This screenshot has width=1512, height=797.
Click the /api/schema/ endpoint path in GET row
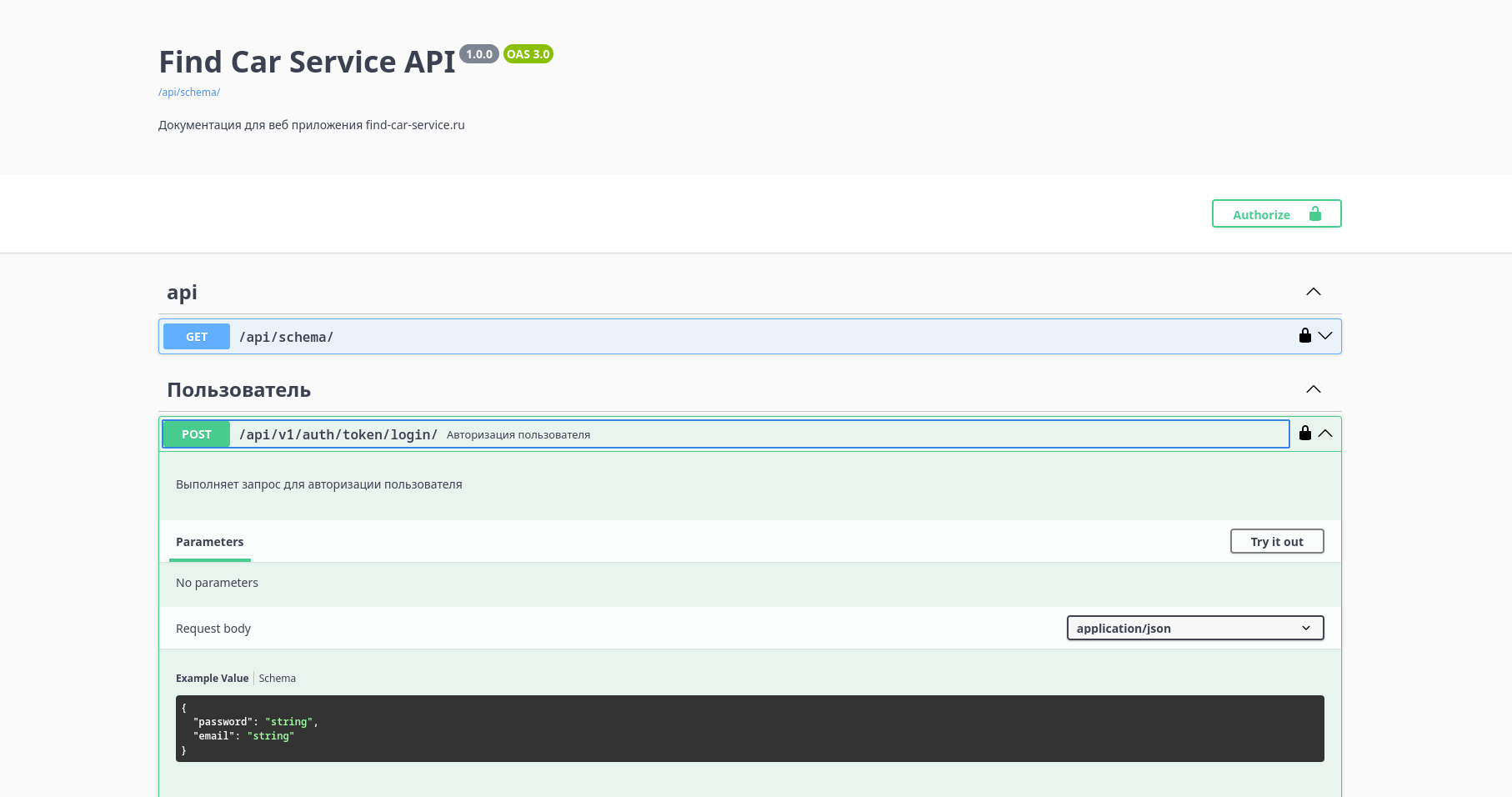pyautogui.click(x=287, y=337)
